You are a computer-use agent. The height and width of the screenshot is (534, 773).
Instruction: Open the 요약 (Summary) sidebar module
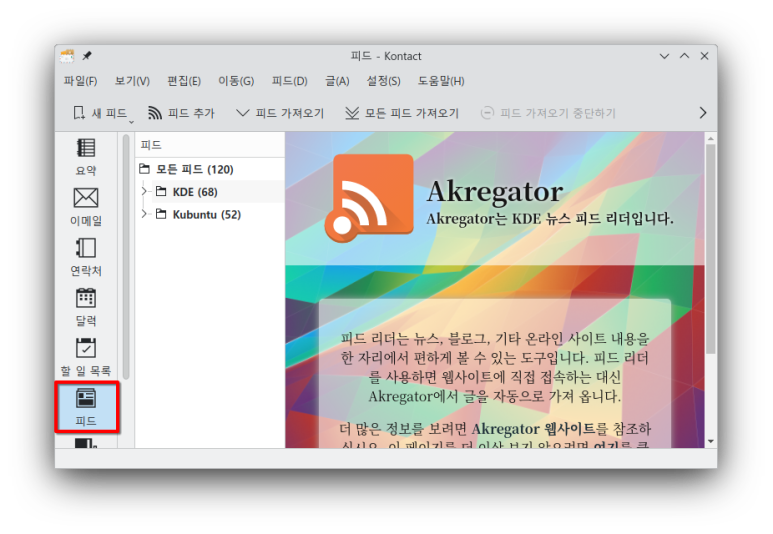[86, 157]
